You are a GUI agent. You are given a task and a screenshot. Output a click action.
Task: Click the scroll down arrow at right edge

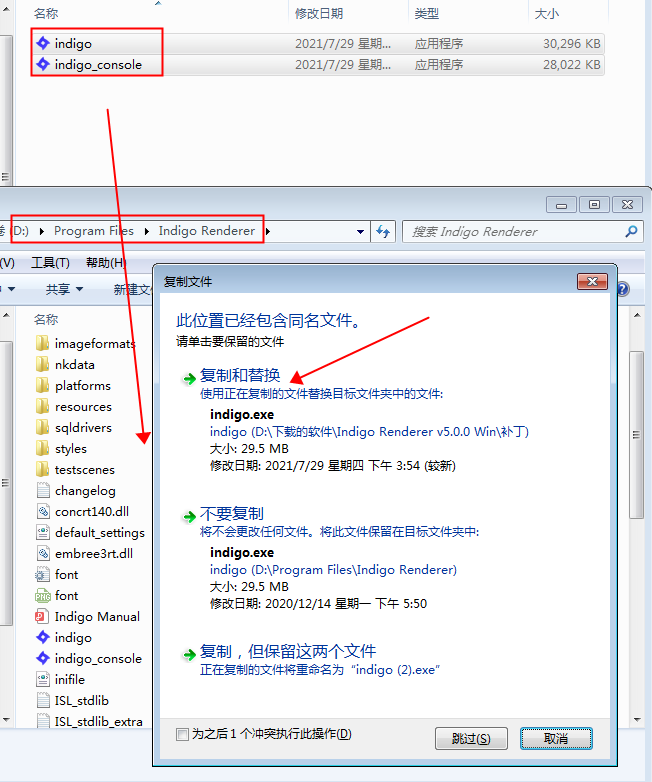(x=637, y=720)
